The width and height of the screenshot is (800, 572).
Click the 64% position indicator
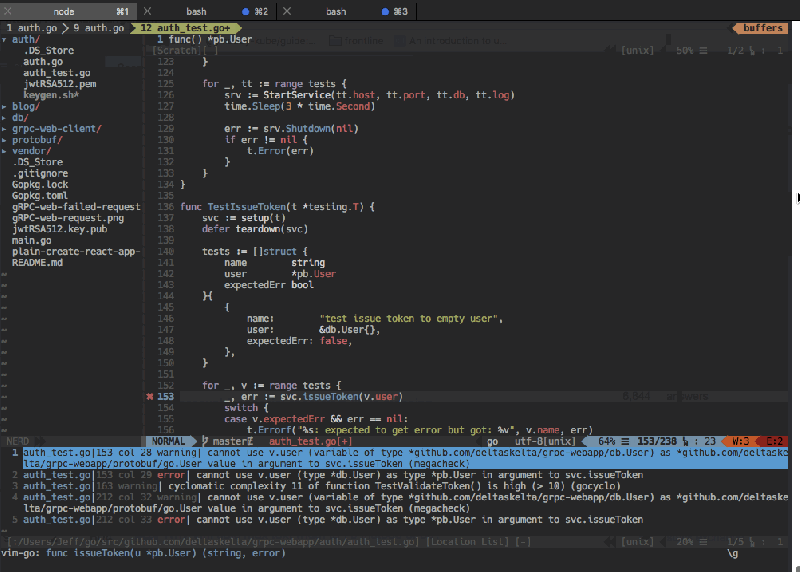click(x=607, y=441)
